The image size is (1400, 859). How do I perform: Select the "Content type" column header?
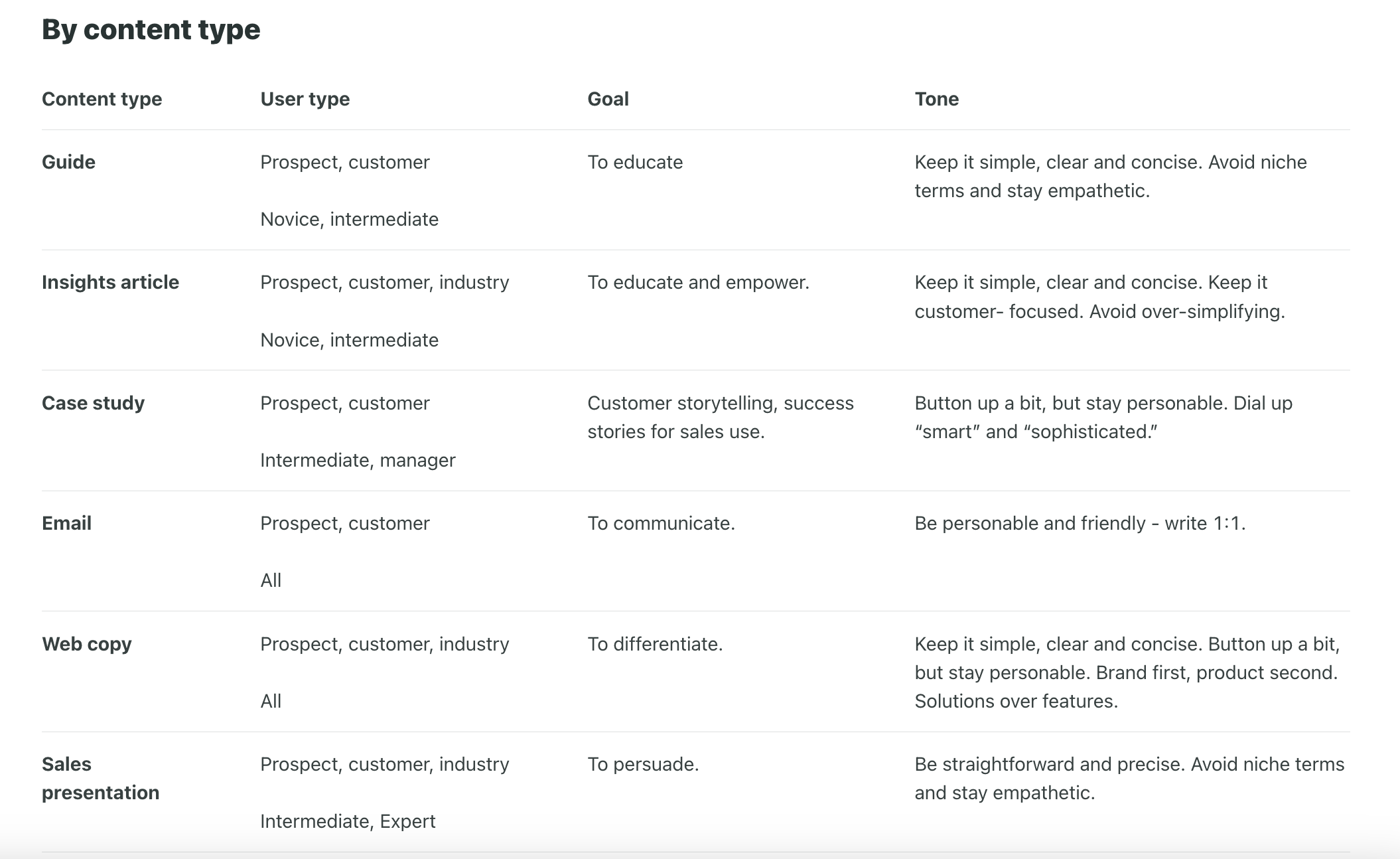tap(102, 99)
